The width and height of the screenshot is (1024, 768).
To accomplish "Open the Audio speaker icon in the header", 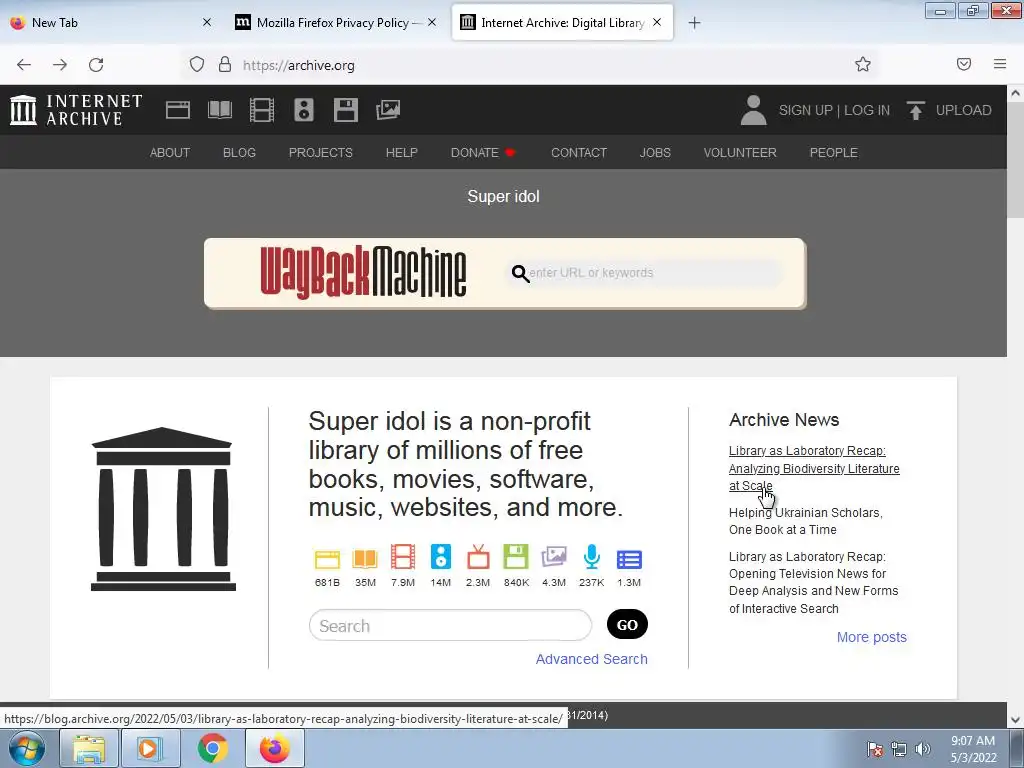I will 304,110.
